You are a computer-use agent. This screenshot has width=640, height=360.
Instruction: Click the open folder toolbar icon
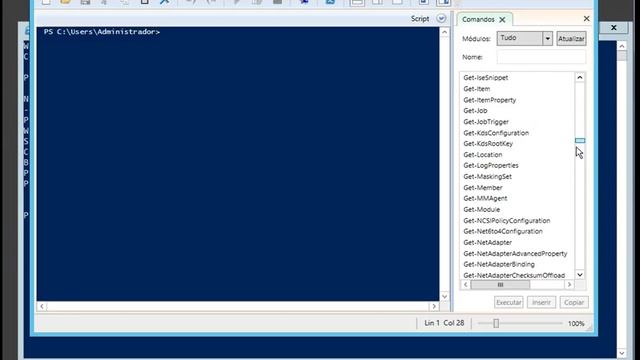(x=65, y=2)
